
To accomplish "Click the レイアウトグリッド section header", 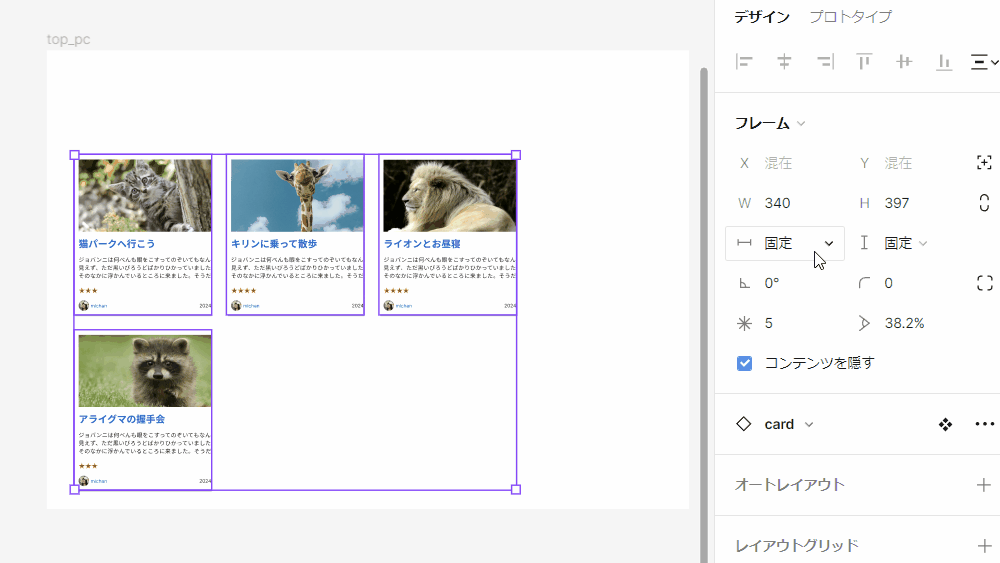I will tap(797, 546).
